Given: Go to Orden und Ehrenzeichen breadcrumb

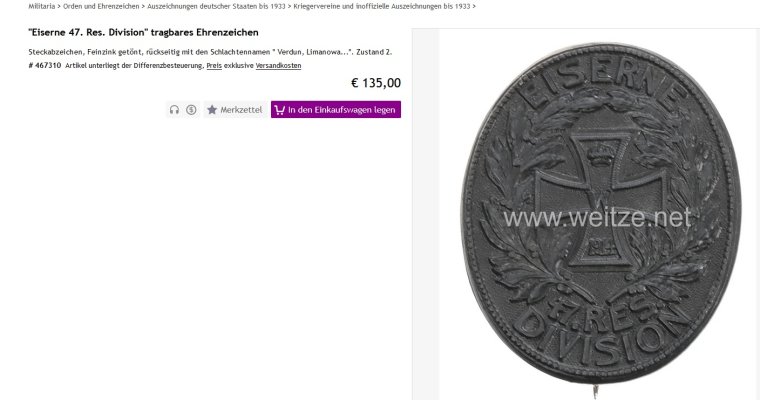Looking at the screenshot, I should 101,6.
